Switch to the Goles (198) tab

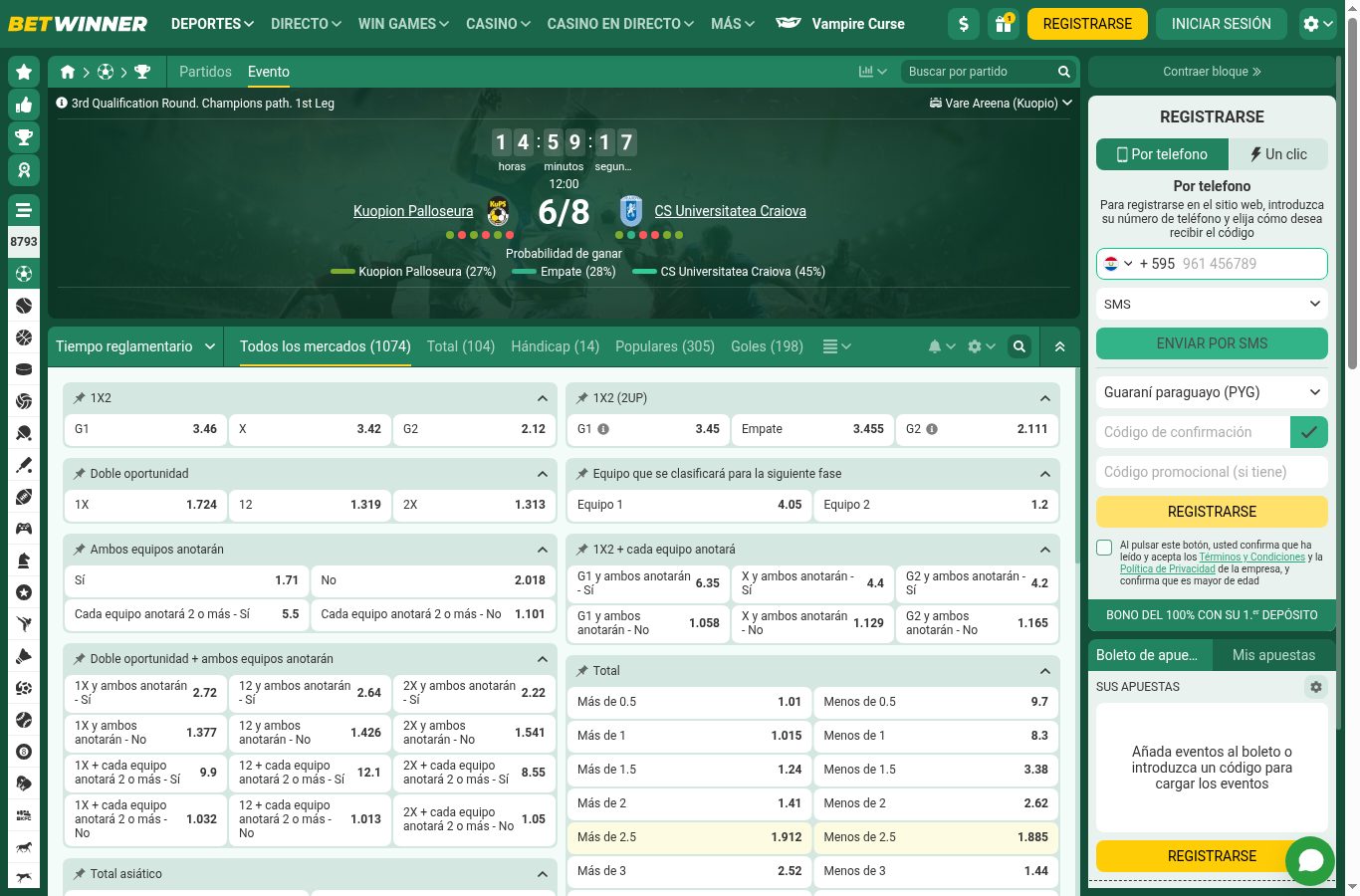767,346
